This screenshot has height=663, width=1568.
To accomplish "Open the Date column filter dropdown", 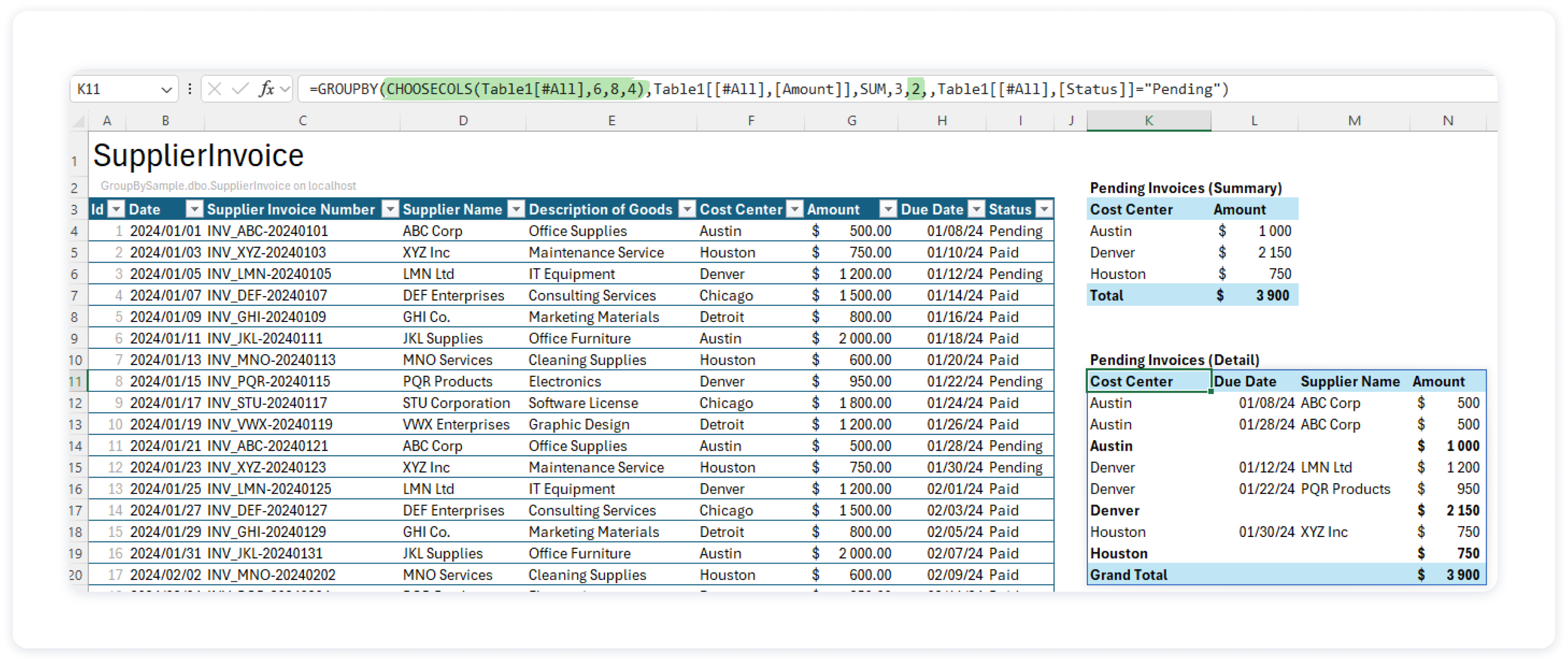I will 195,209.
